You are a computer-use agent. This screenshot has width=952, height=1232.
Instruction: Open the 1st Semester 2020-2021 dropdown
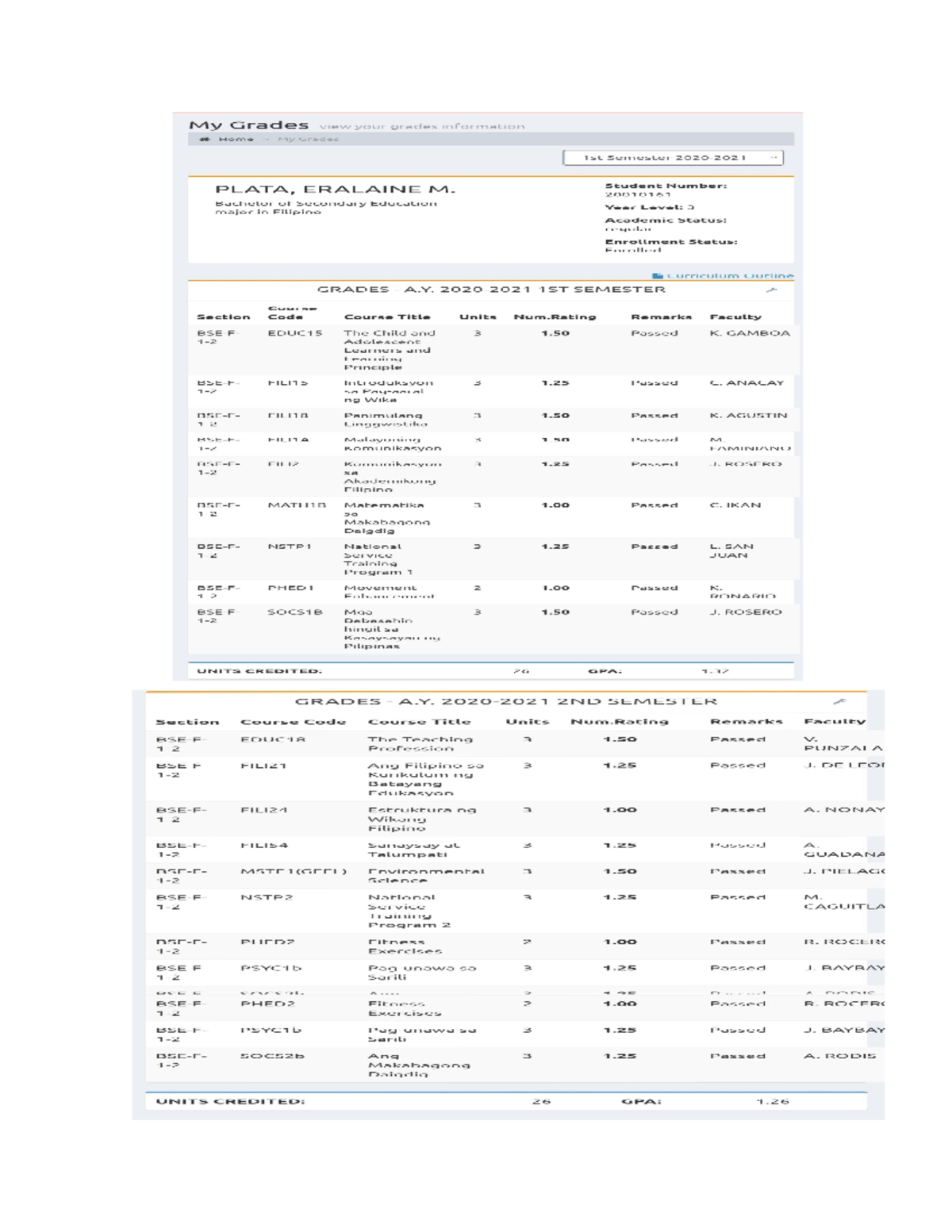coord(673,158)
